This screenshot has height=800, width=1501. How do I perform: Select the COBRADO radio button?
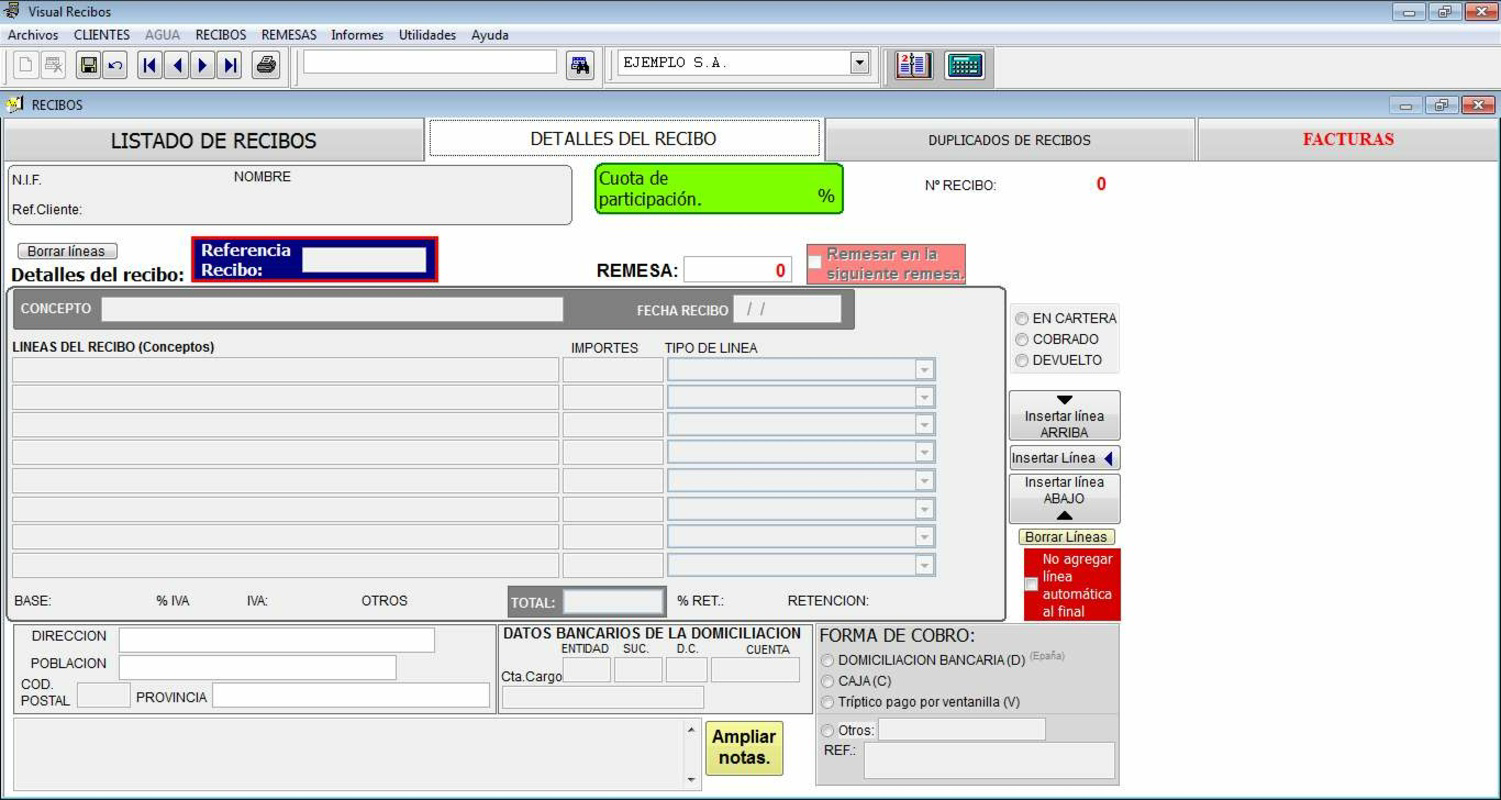click(x=1022, y=339)
